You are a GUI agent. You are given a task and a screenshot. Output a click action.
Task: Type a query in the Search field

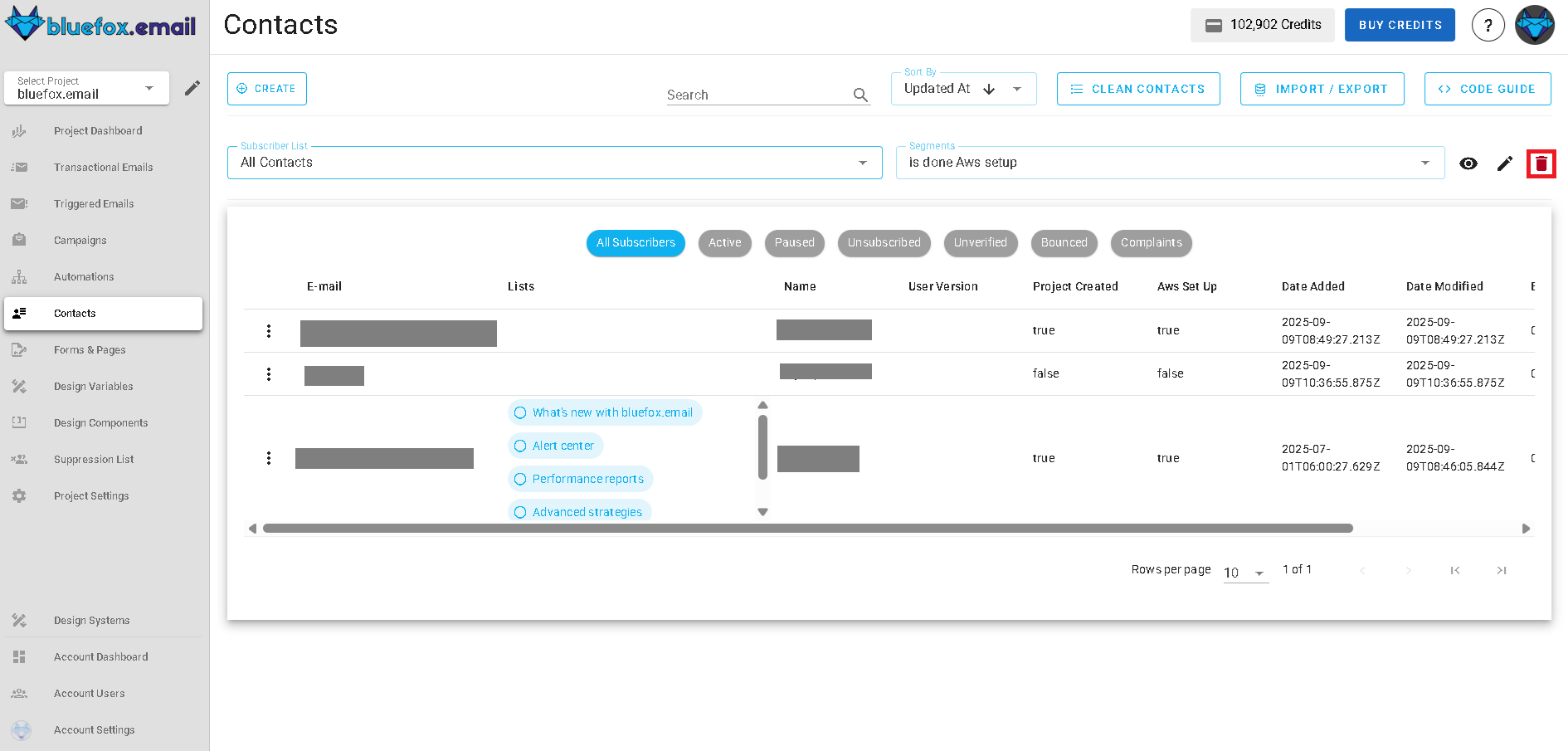click(755, 93)
